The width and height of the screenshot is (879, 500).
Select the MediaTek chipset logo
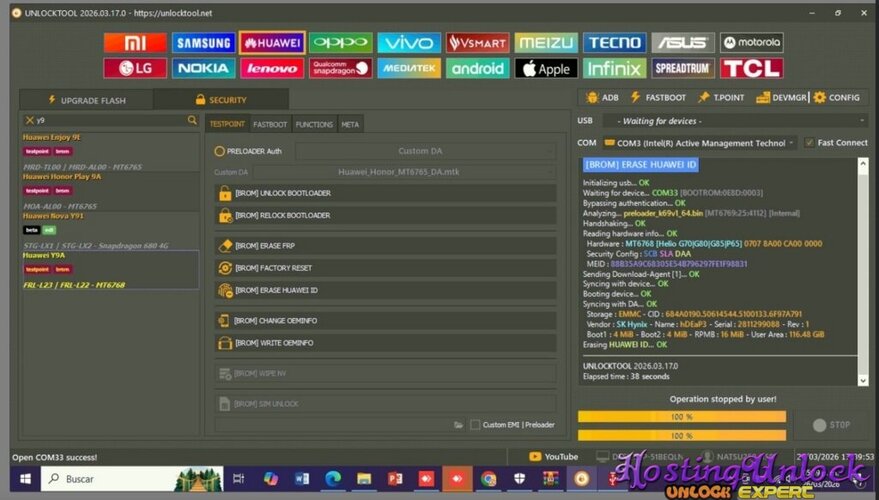409,69
